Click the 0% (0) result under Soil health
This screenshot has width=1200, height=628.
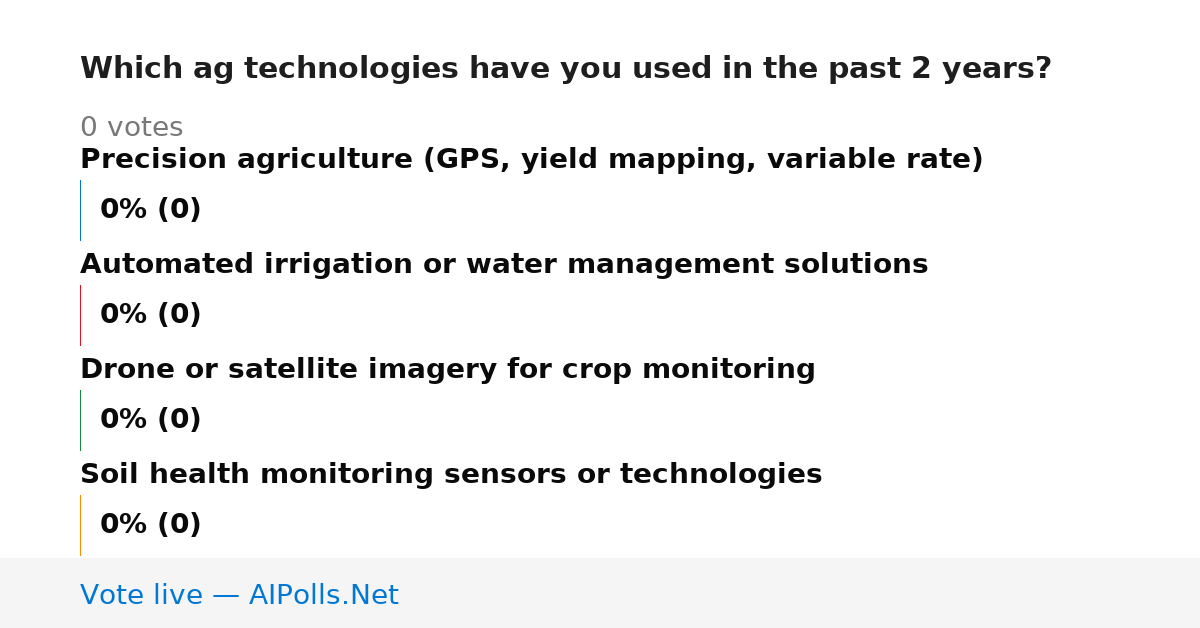[150, 525]
